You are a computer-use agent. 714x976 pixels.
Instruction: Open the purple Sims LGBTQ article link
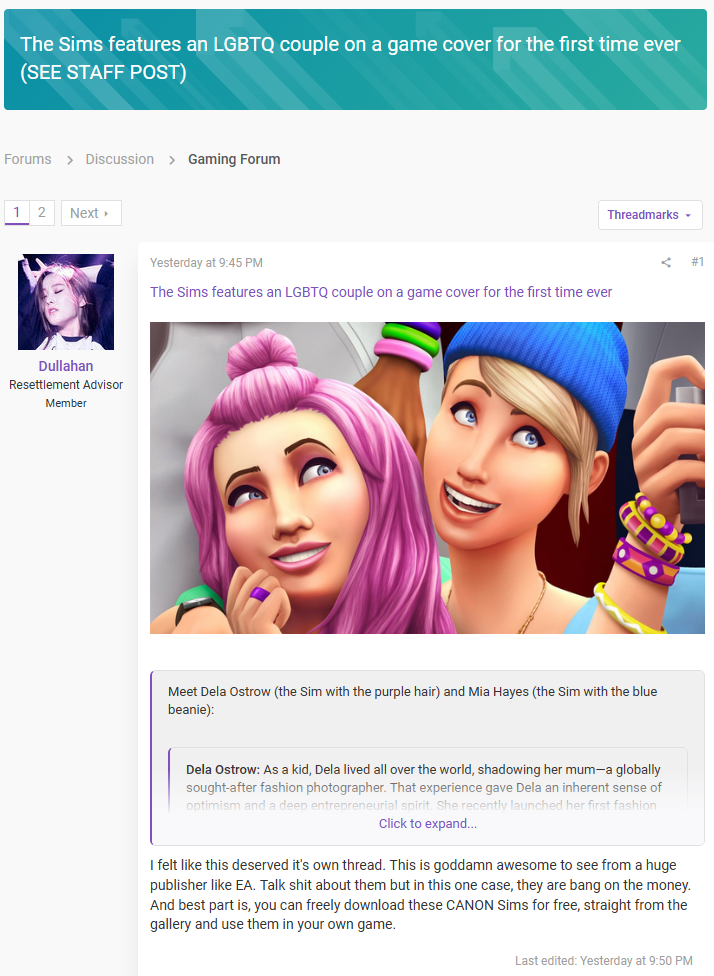tap(381, 292)
